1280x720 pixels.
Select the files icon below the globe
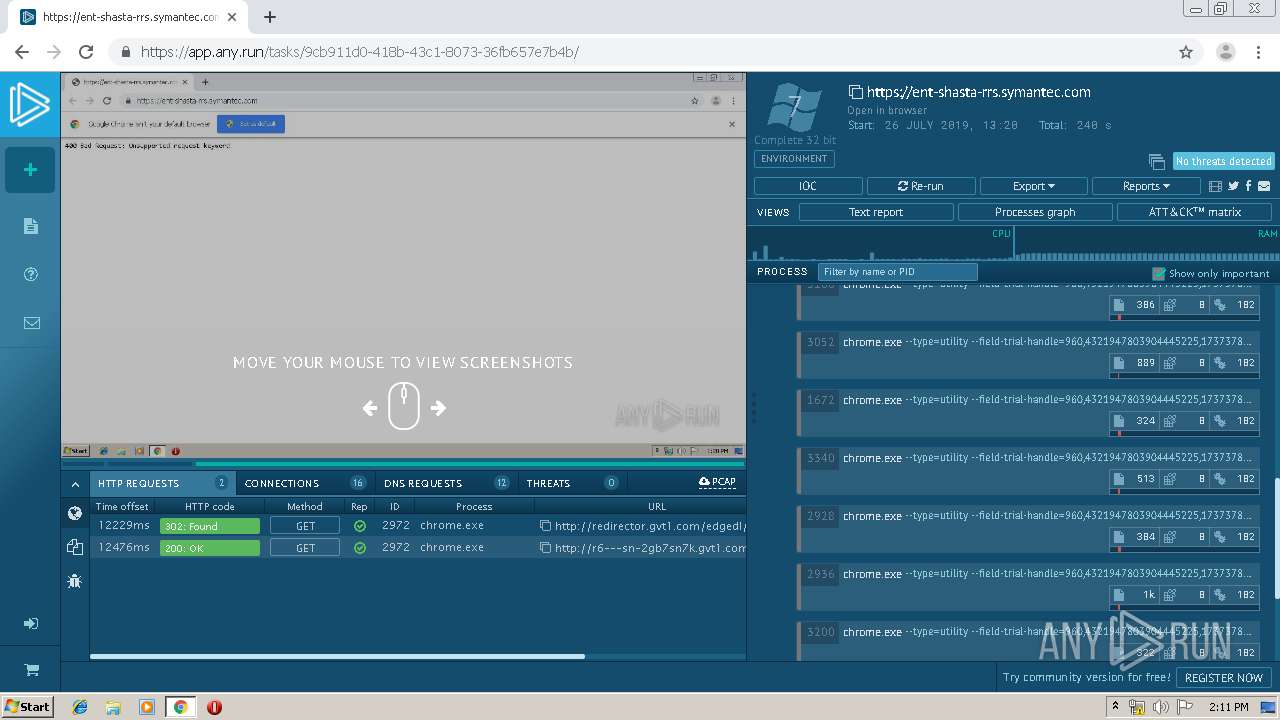[x=75, y=547]
